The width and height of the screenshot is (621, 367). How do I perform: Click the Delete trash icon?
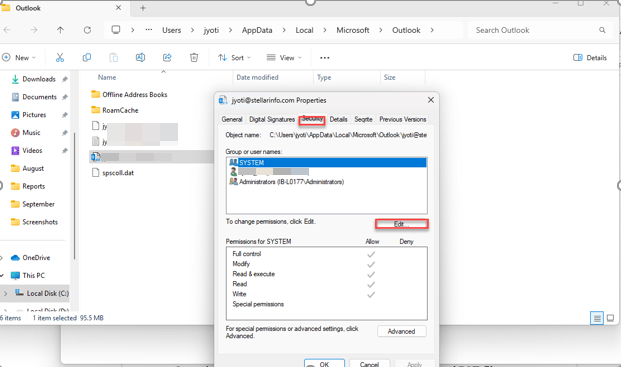[x=194, y=58]
